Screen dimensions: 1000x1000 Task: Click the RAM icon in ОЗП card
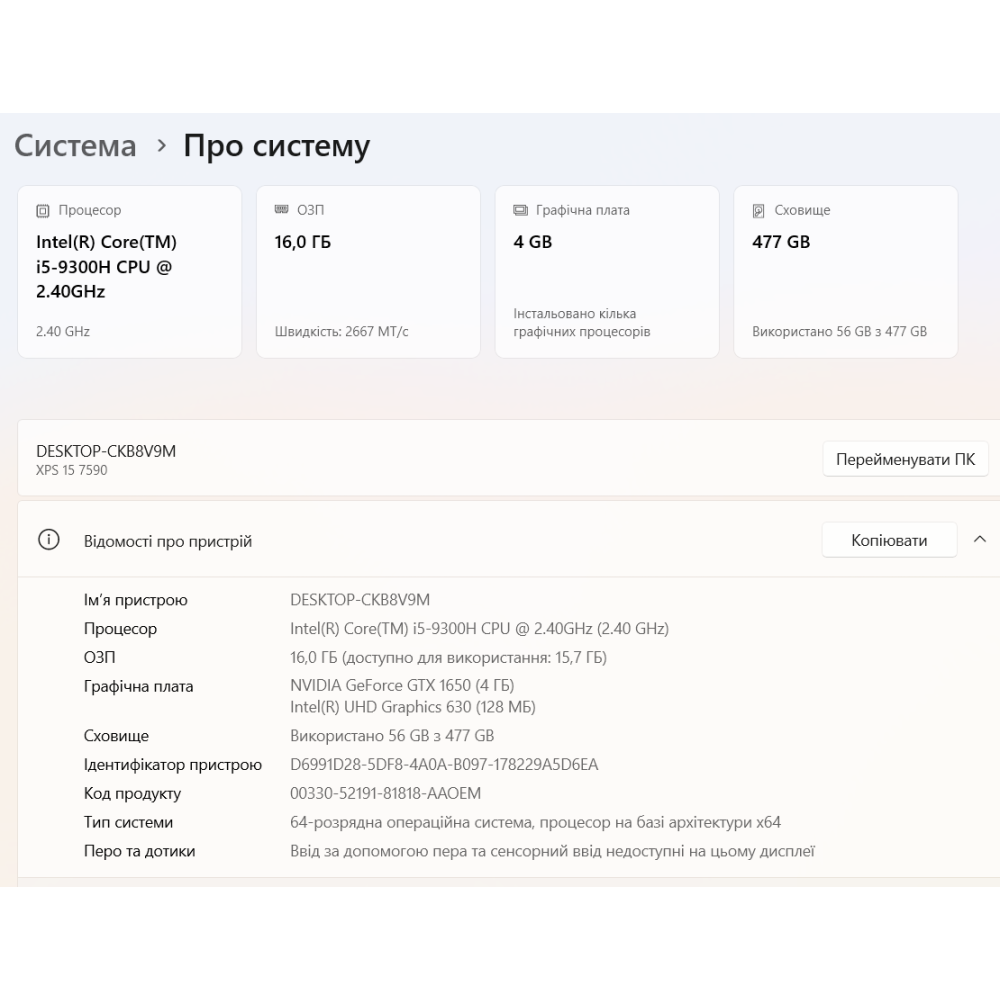click(281, 209)
